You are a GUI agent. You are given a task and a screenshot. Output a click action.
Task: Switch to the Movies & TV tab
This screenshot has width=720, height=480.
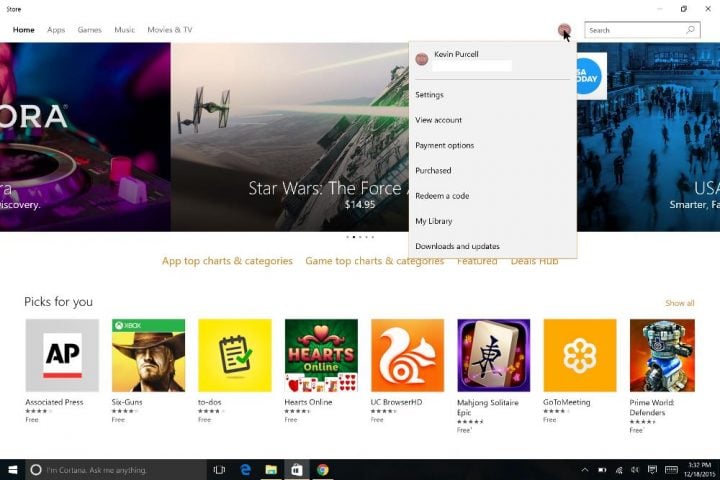170,30
